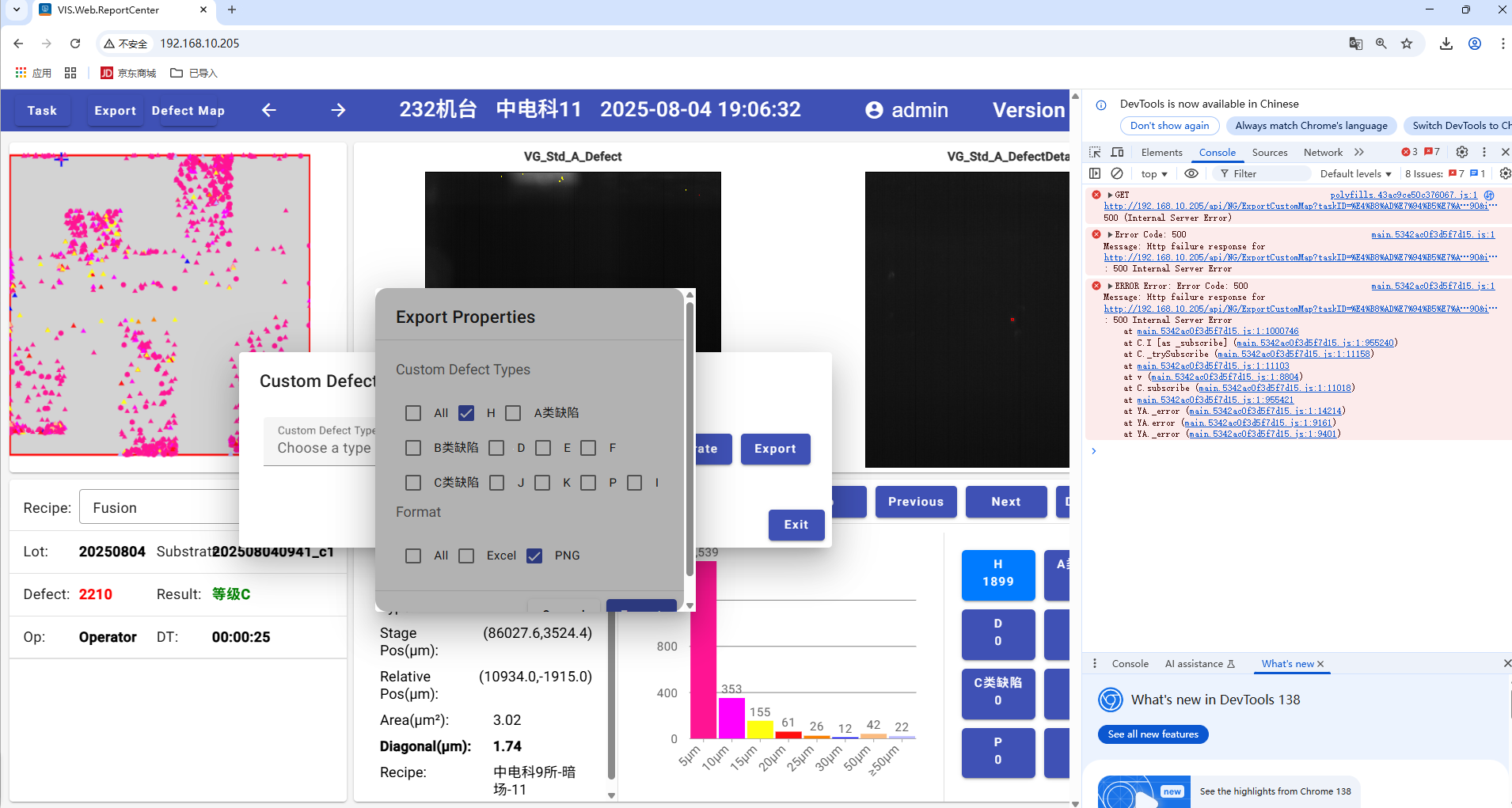Click the right arrow navigation icon
Screen dimensions: 1512x808
338,110
